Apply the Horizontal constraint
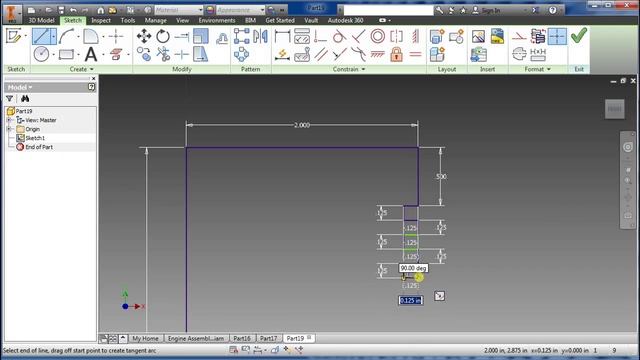 point(378,54)
